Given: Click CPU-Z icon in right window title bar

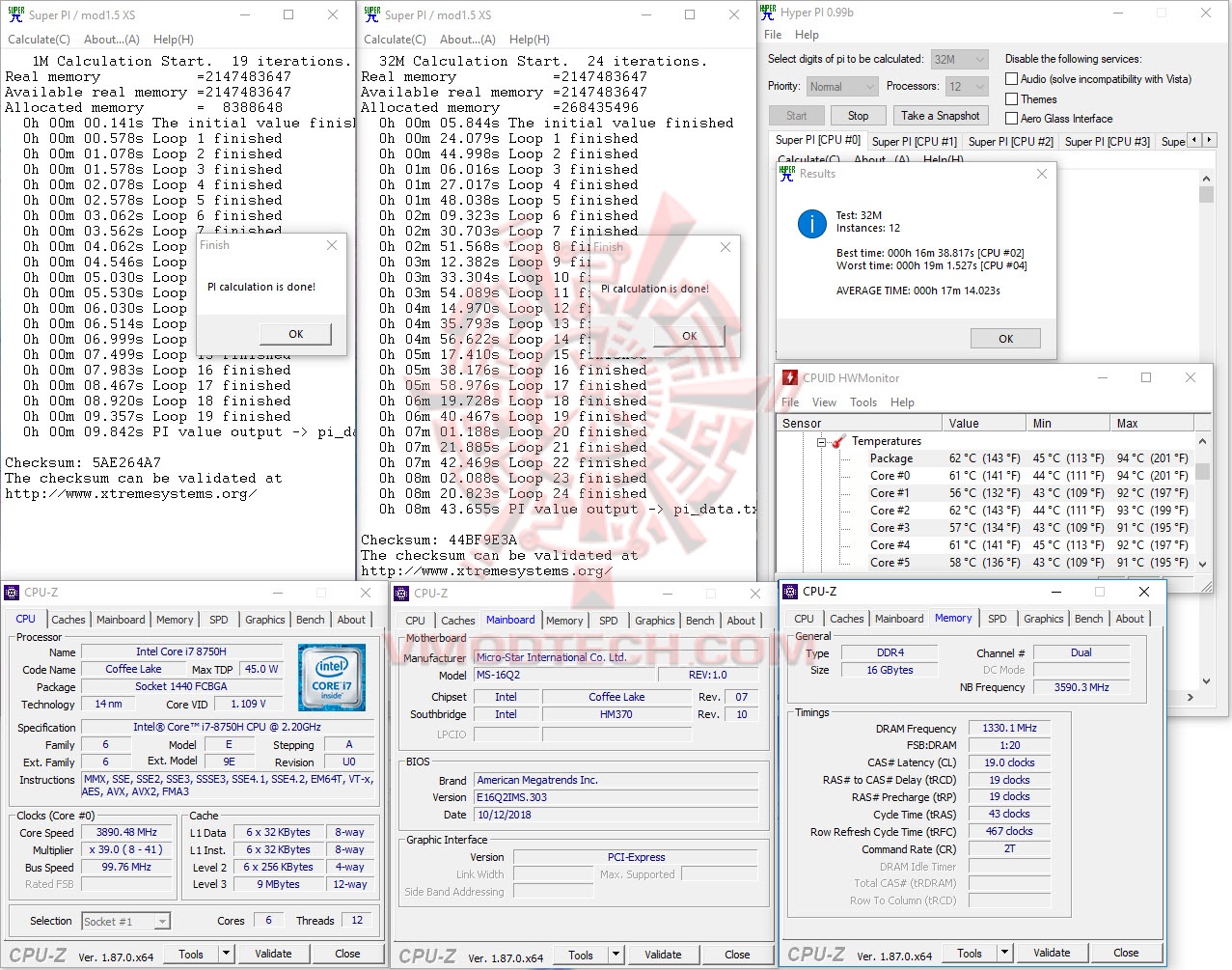Looking at the screenshot, I should [791, 591].
